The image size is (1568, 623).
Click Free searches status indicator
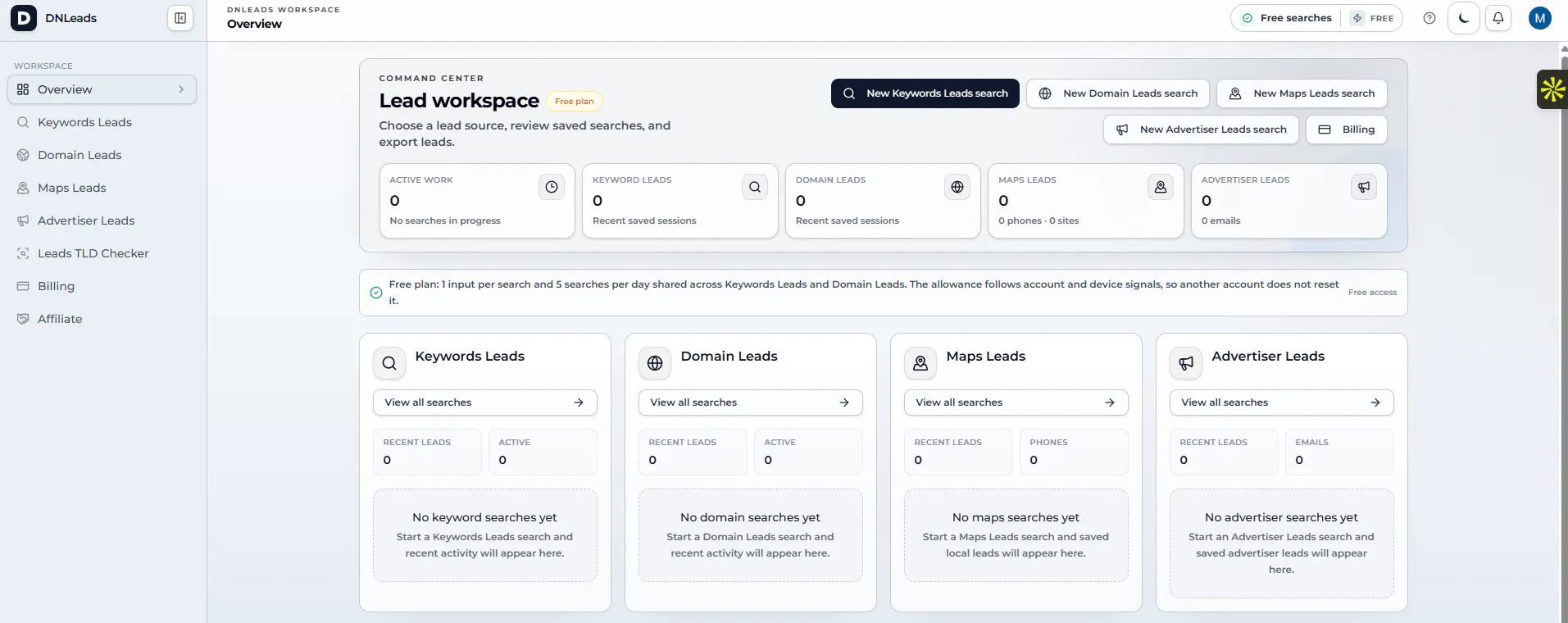(1287, 18)
